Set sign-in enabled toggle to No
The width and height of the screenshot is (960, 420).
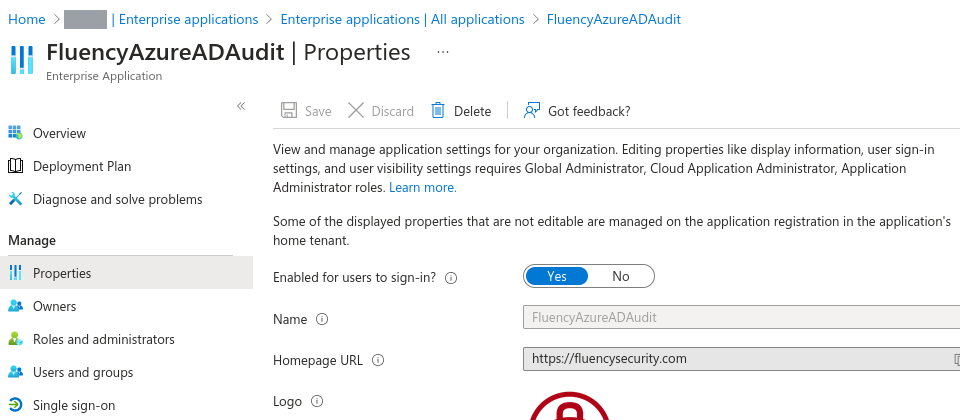pyautogui.click(x=621, y=276)
